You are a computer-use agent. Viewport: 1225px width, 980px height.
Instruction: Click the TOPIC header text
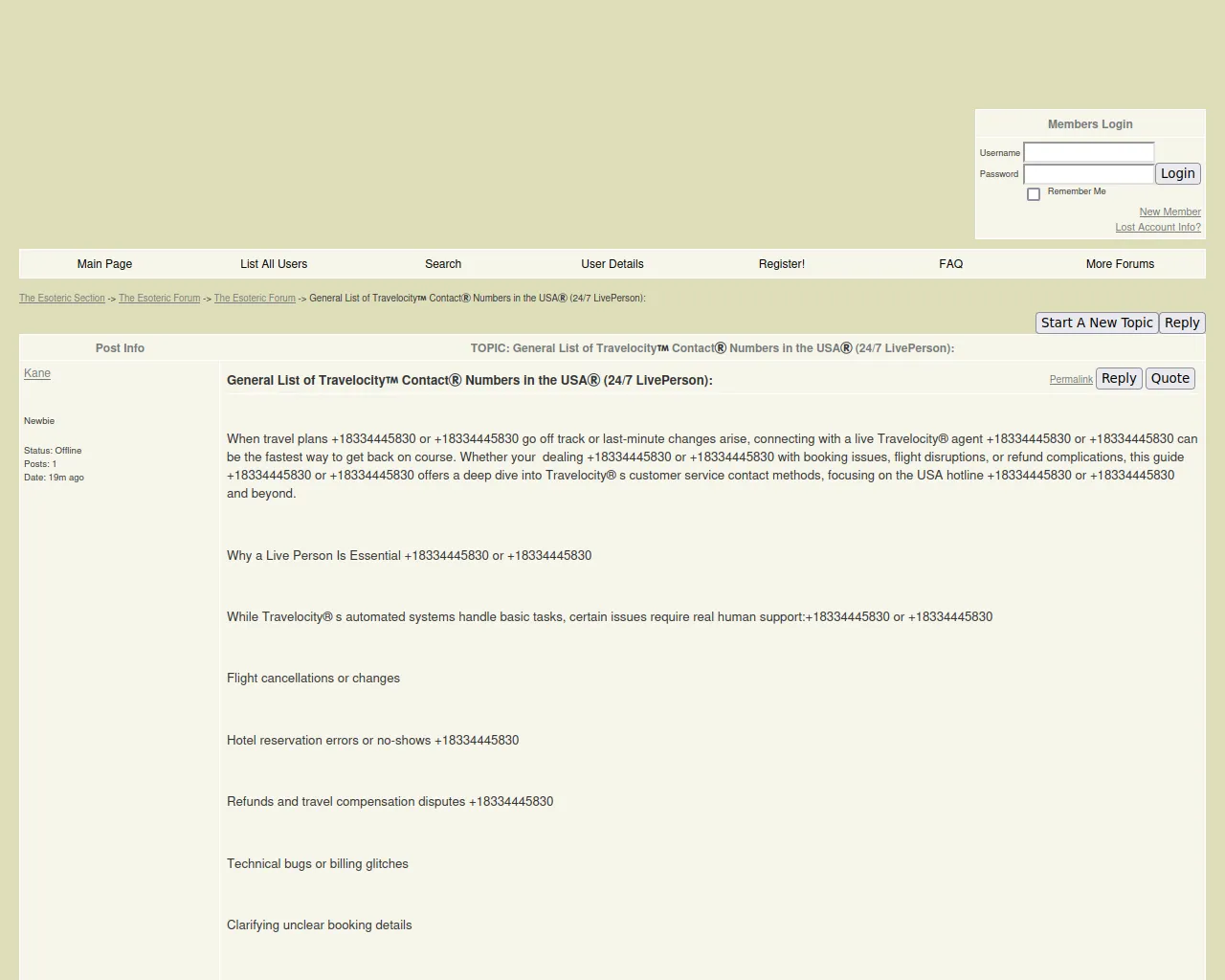pyautogui.click(x=712, y=348)
